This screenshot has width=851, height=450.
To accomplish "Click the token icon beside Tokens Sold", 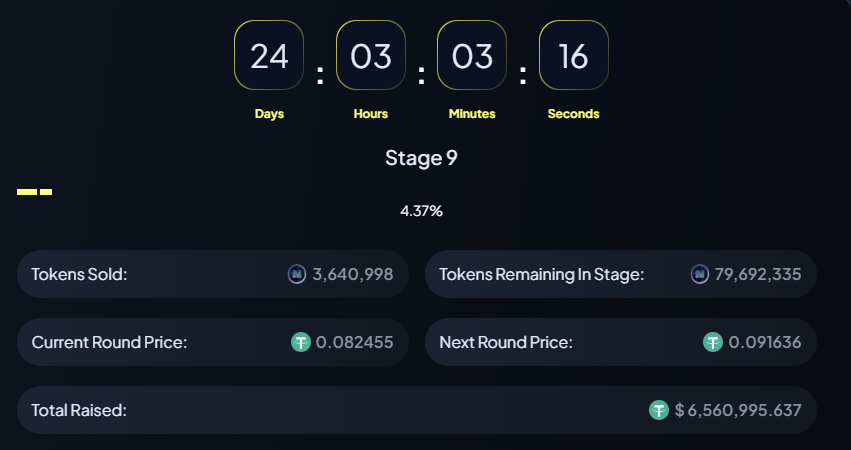I will click(x=297, y=274).
